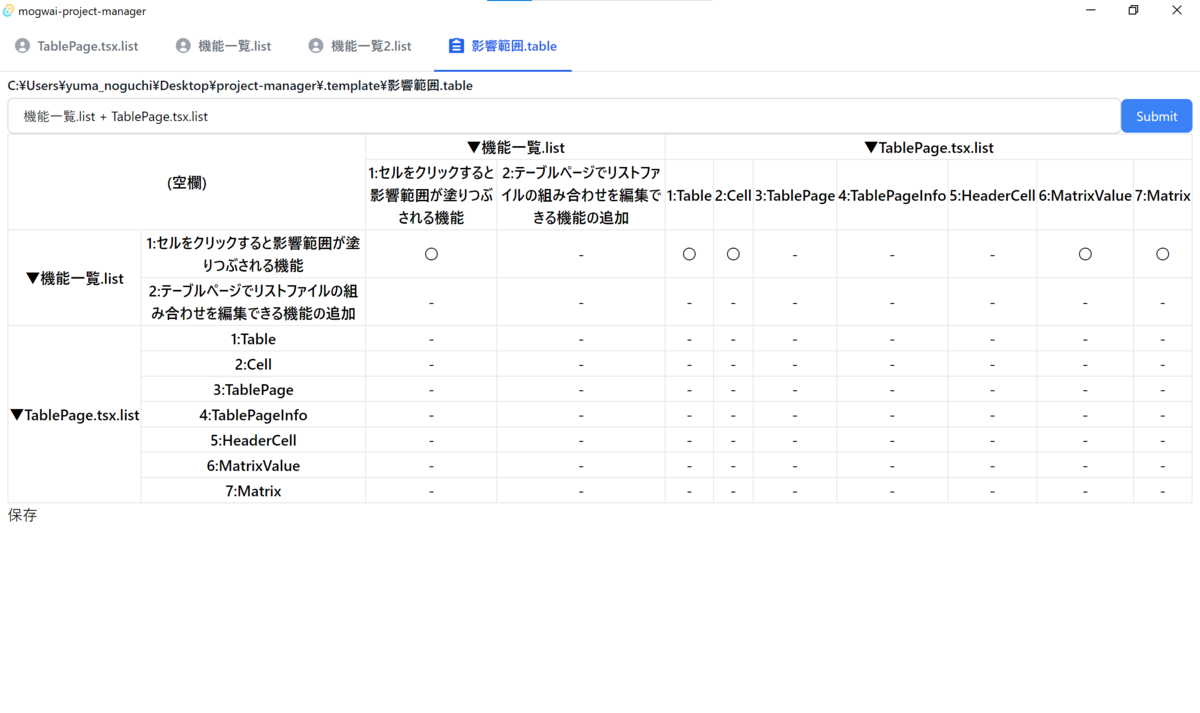Screen dimensions: 1200x713
Task: Select row header 2:テーブルページでリストファイルの組み合わせを編集できる機能の追加
Action: (253, 302)
